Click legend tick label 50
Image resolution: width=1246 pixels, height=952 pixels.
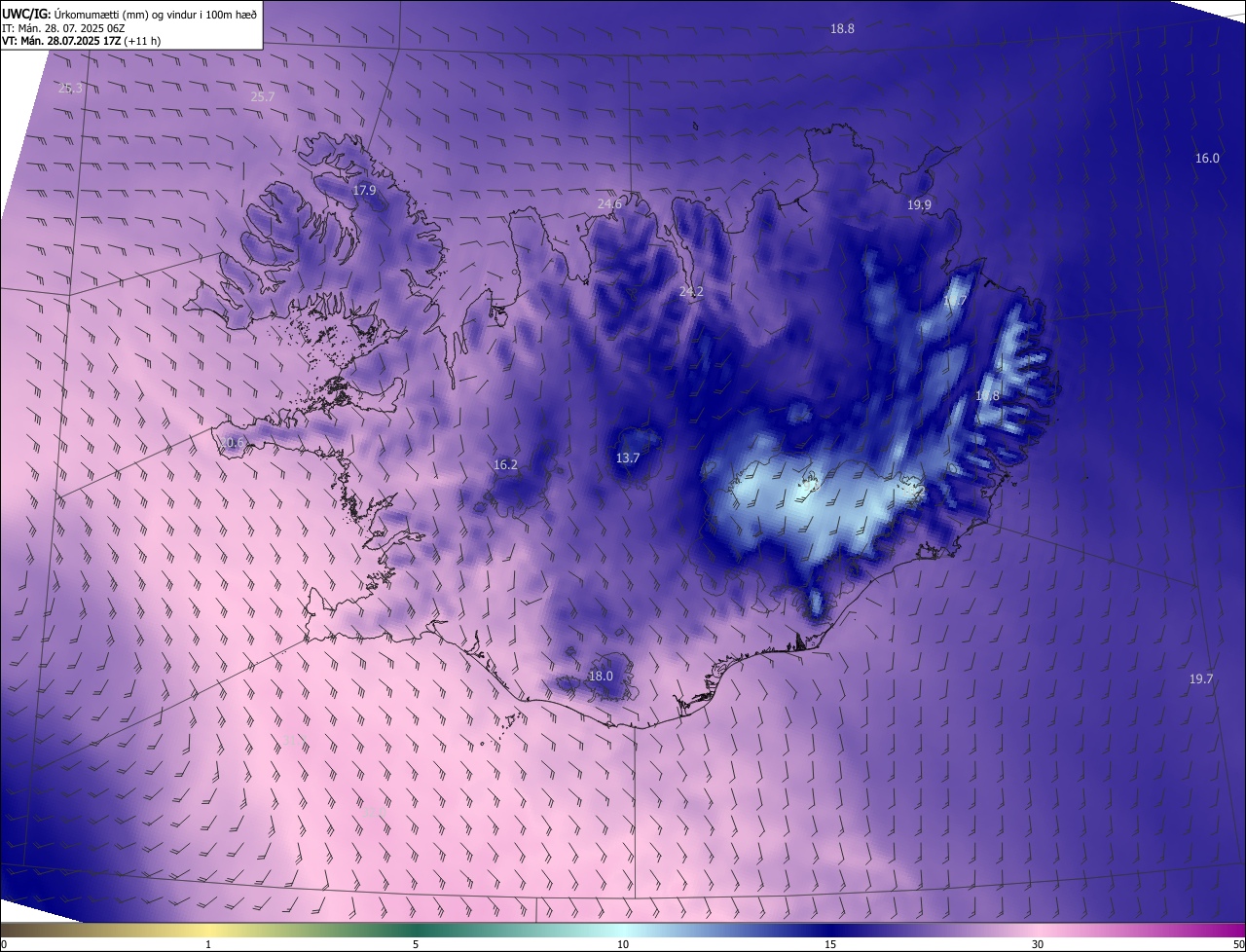click(x=1238, y=944)
